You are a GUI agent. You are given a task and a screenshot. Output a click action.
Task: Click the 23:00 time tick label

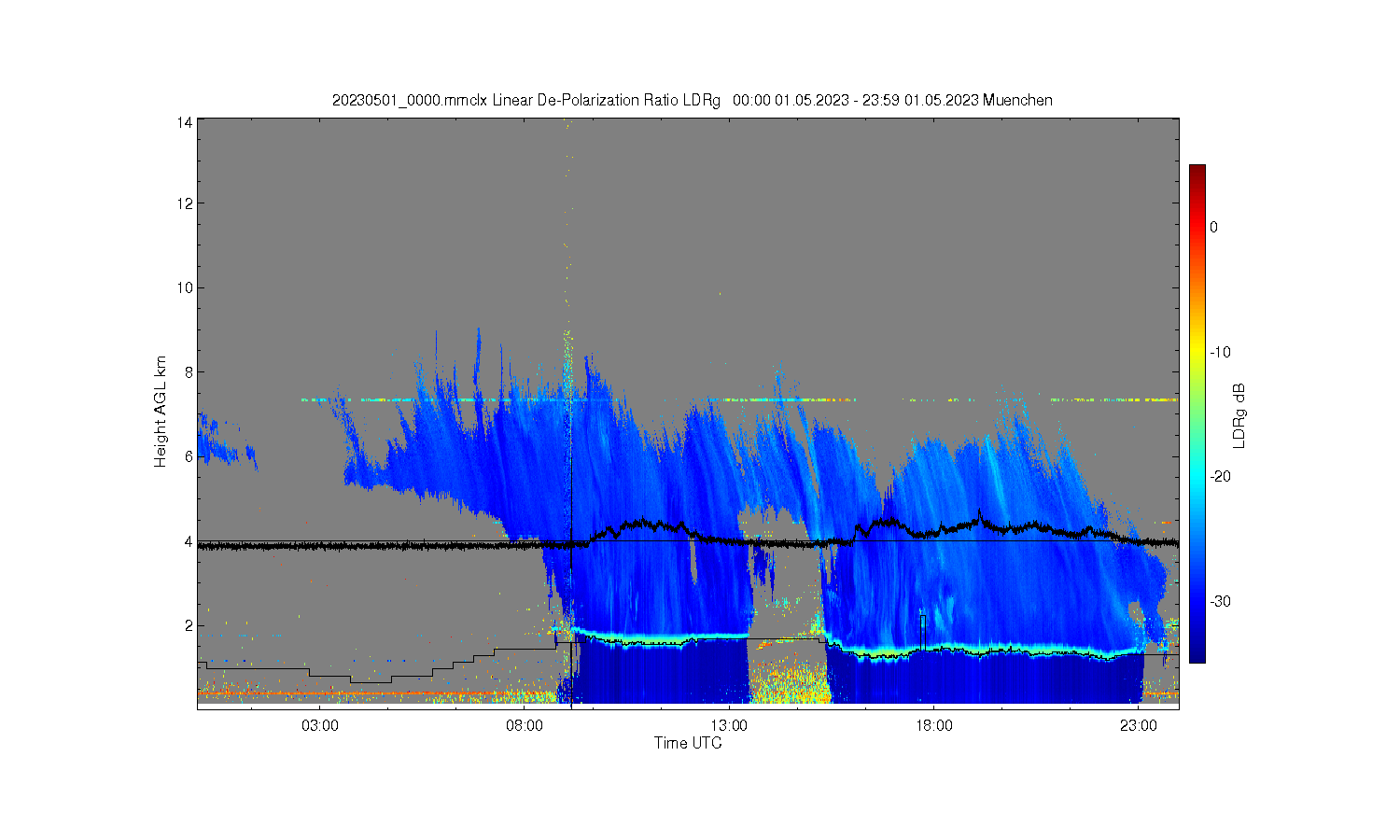tap(1138, 725)
